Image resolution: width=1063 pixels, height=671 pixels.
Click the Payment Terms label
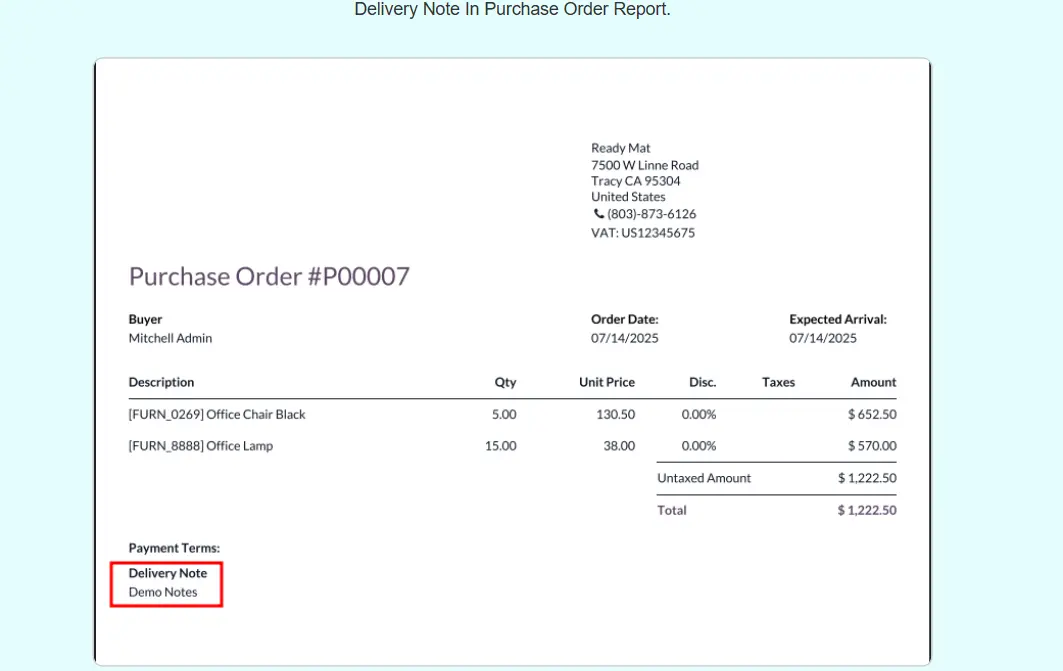174,548
